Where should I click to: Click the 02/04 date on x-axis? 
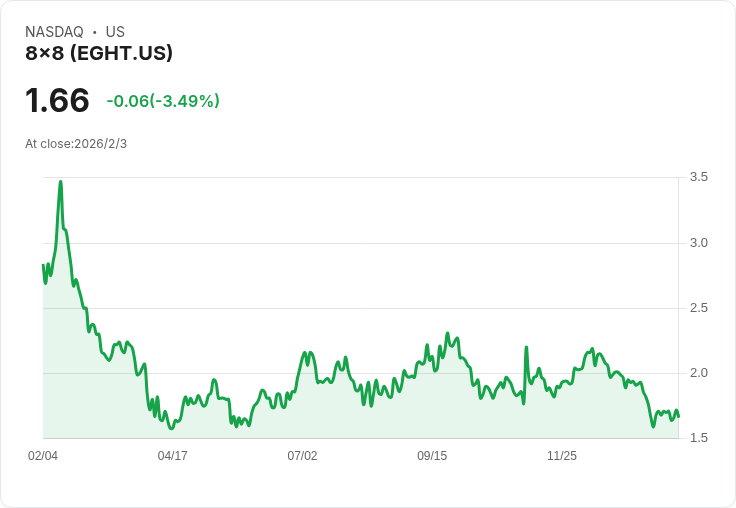(43, 456)
